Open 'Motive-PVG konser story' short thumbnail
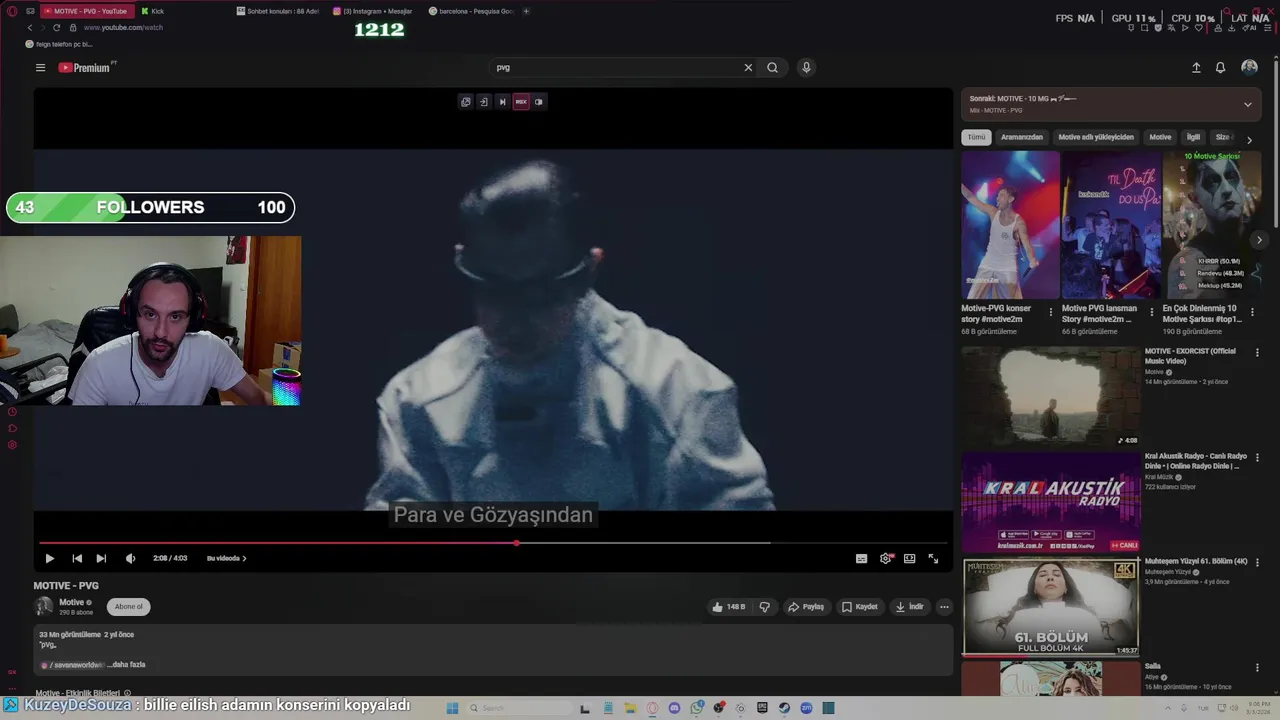 pyautogui.click(x=1010, y=225)
